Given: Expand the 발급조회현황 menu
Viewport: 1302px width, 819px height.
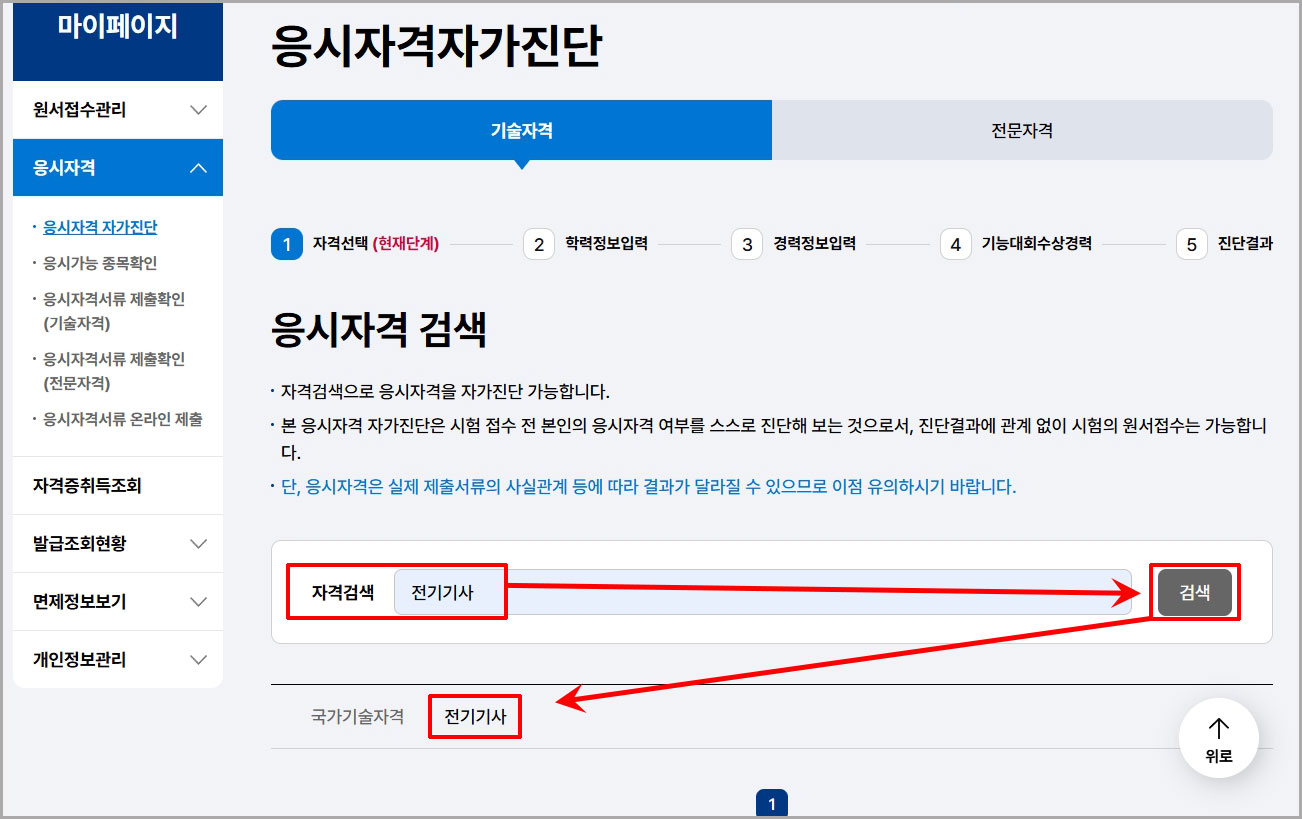Looking at the screenshot, I should click(x=117, y=543).
